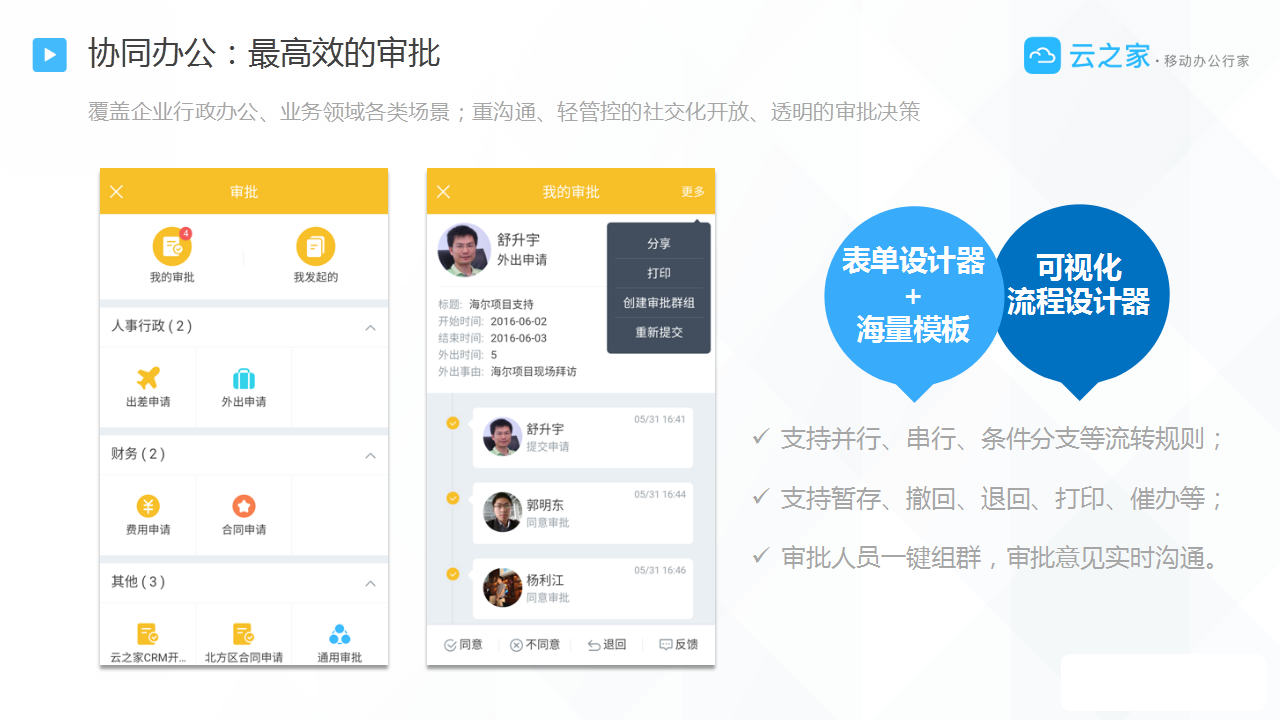Open 合同申请 orange star icon
This screenshot has width=1280, height=720.
click(x=244, y=506)
